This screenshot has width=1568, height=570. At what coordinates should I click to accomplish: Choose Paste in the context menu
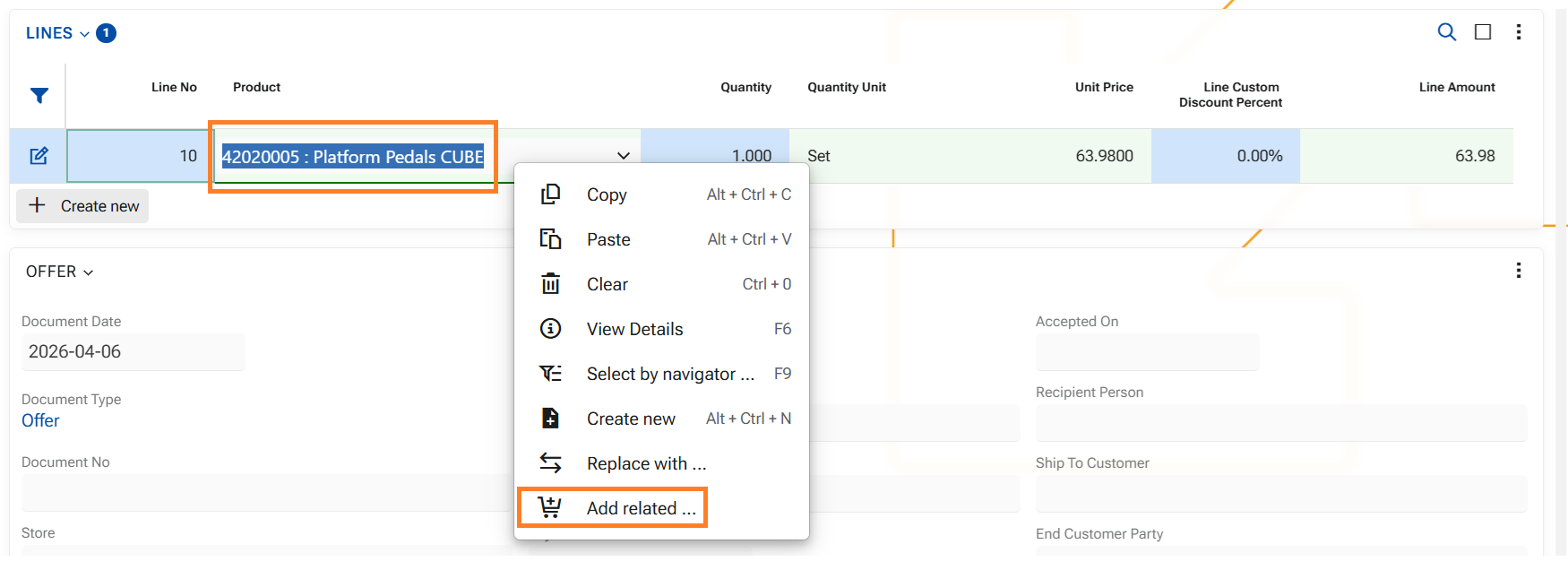[x=608, y=239]
